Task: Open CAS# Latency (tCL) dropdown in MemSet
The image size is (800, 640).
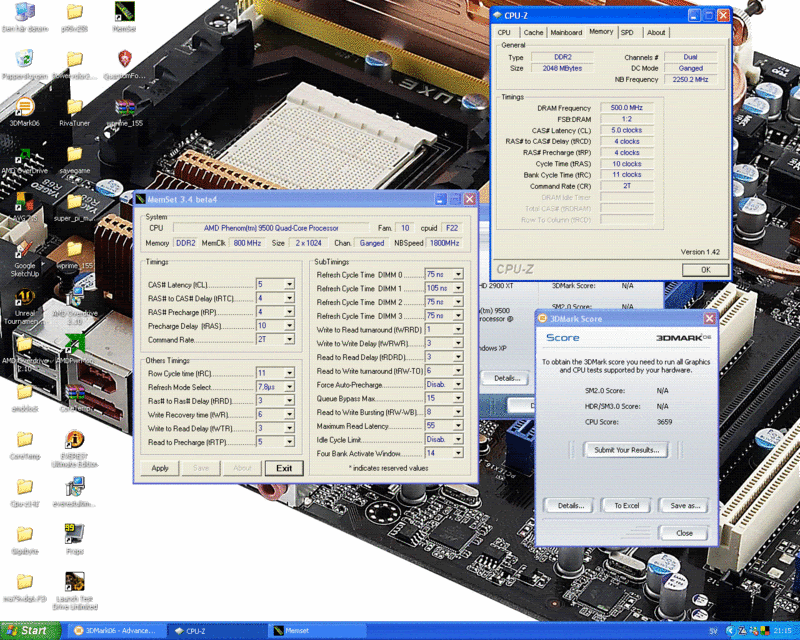Action: [x=289, y=284]
